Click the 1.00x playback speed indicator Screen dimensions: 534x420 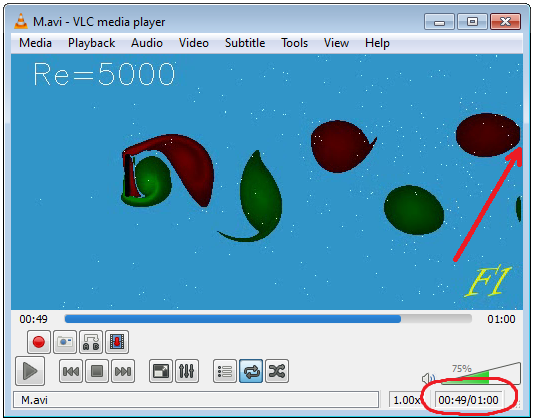coord(406,400)
